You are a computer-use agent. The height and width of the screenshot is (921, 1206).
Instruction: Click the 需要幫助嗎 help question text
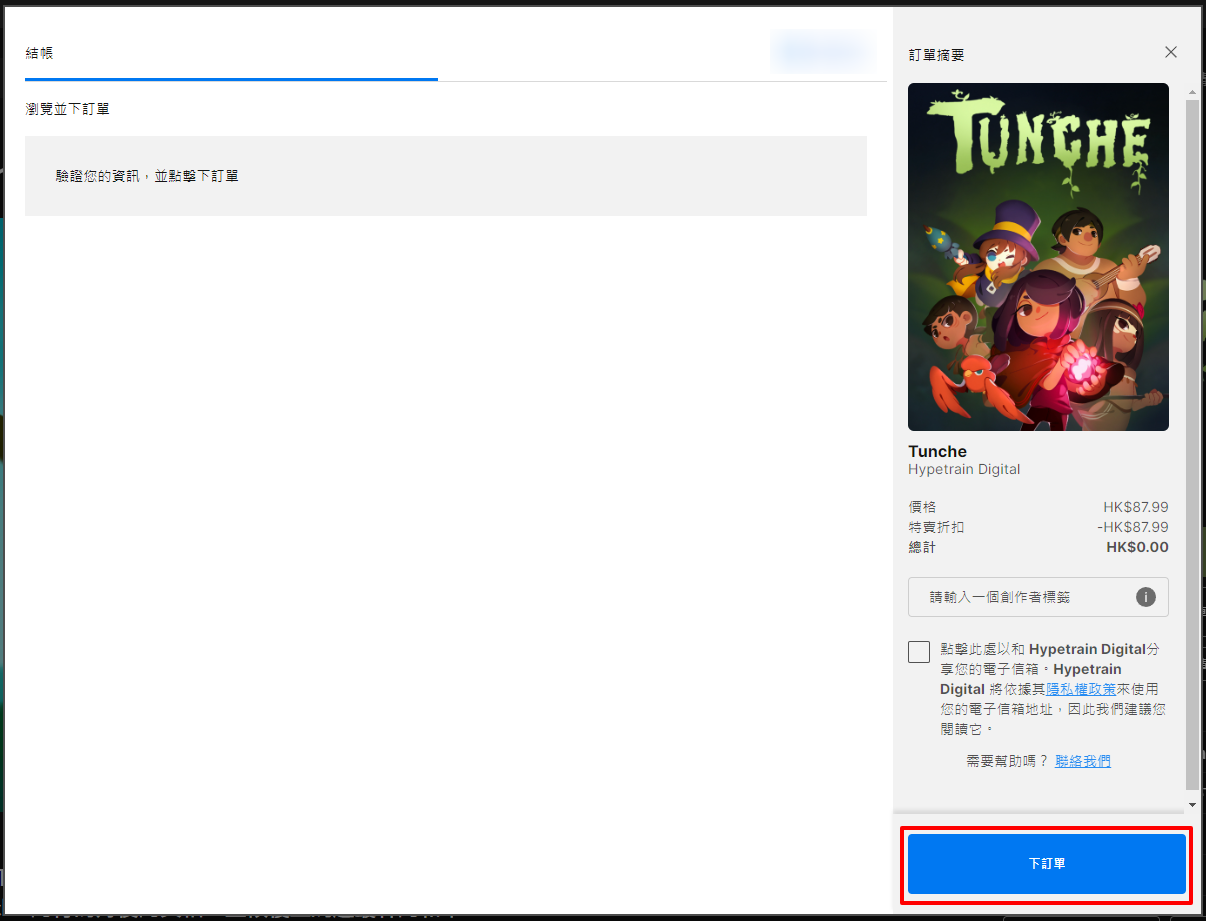[x=1007, y=761]
